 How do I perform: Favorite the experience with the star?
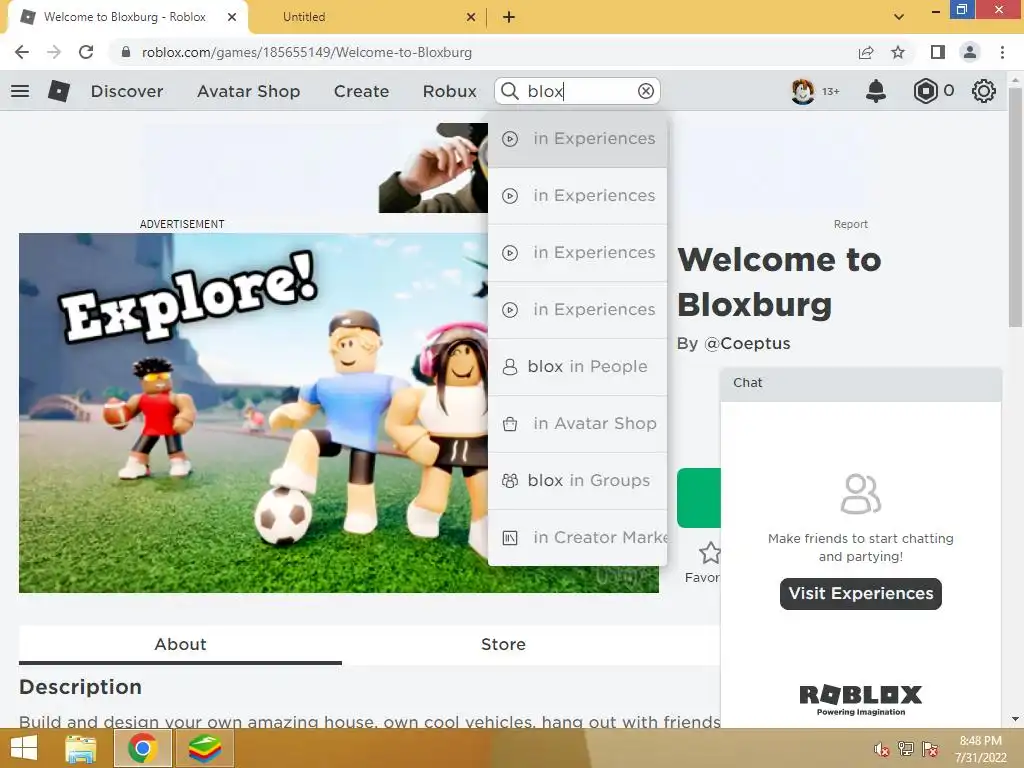pyautogui.click(x=709, y=553)
